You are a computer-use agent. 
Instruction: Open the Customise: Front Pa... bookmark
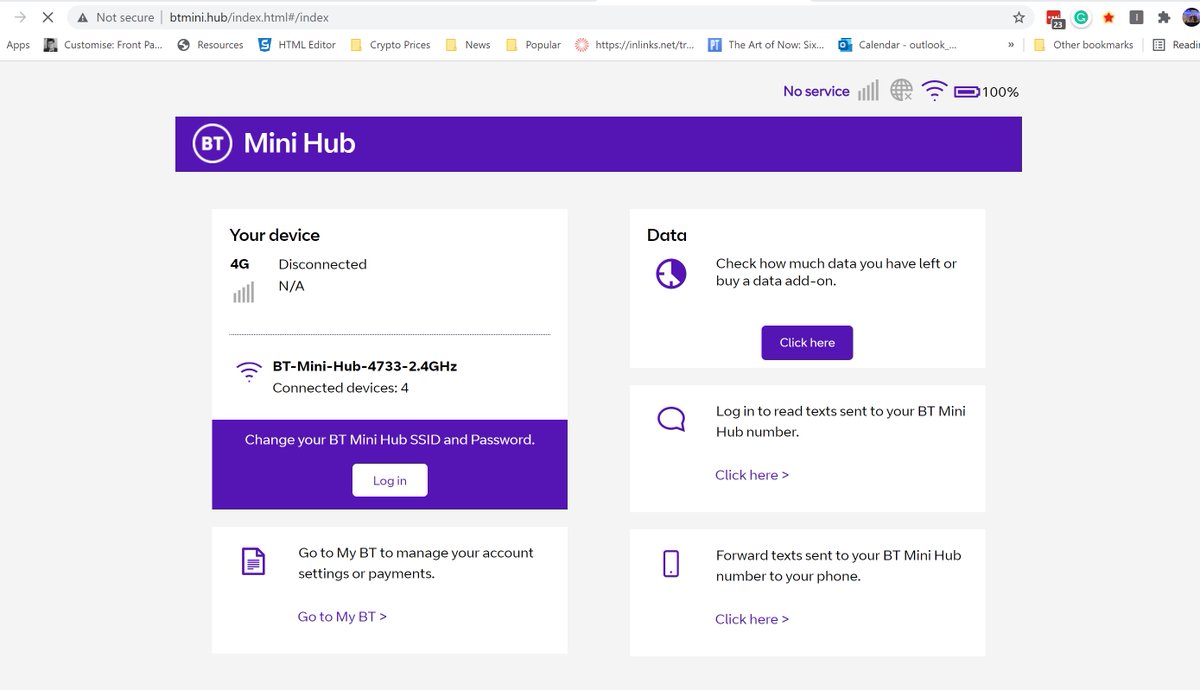click(103, 45)
